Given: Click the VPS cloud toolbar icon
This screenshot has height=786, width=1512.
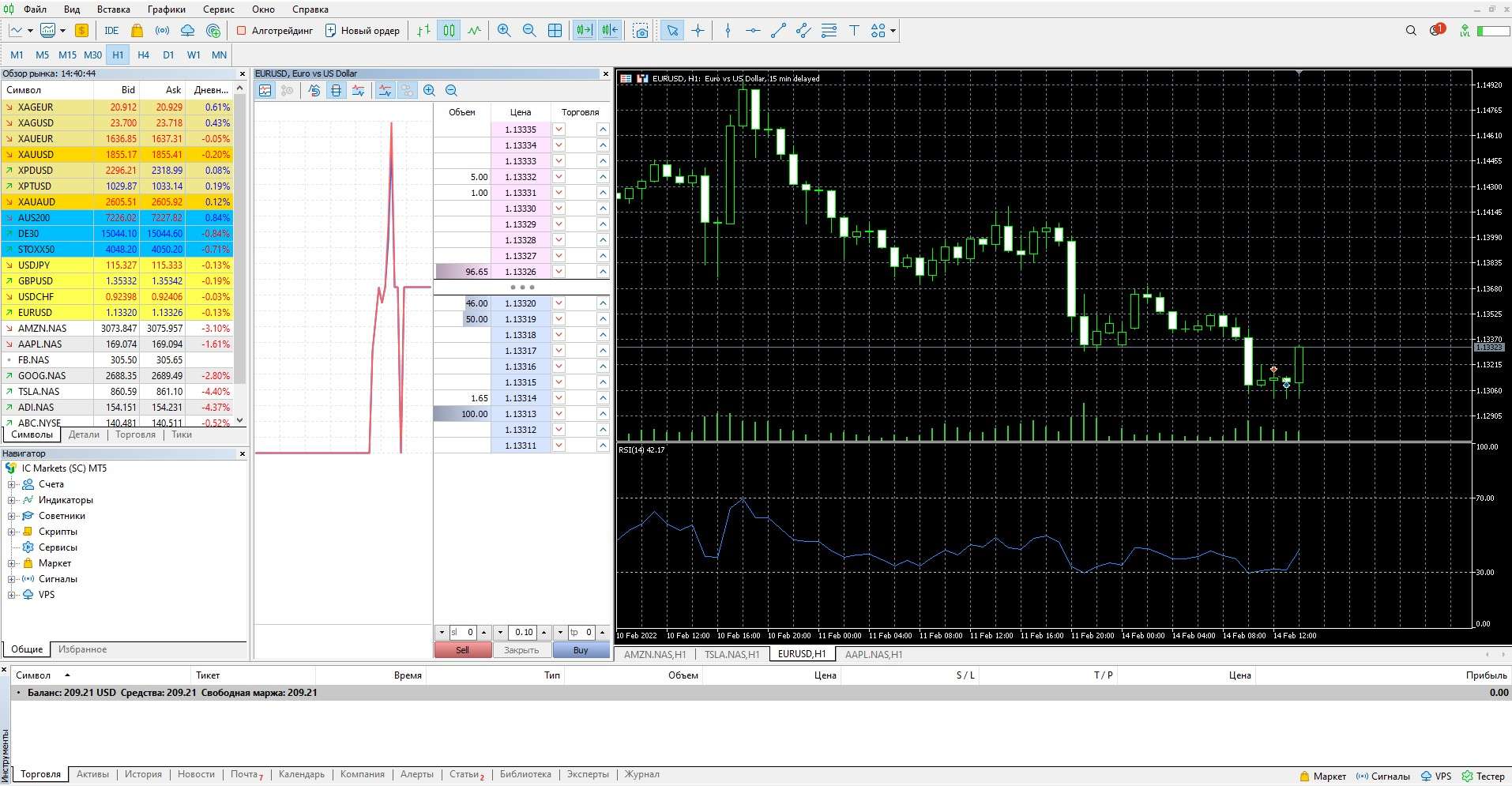Looking at the screenshot, I should (187, 31).
